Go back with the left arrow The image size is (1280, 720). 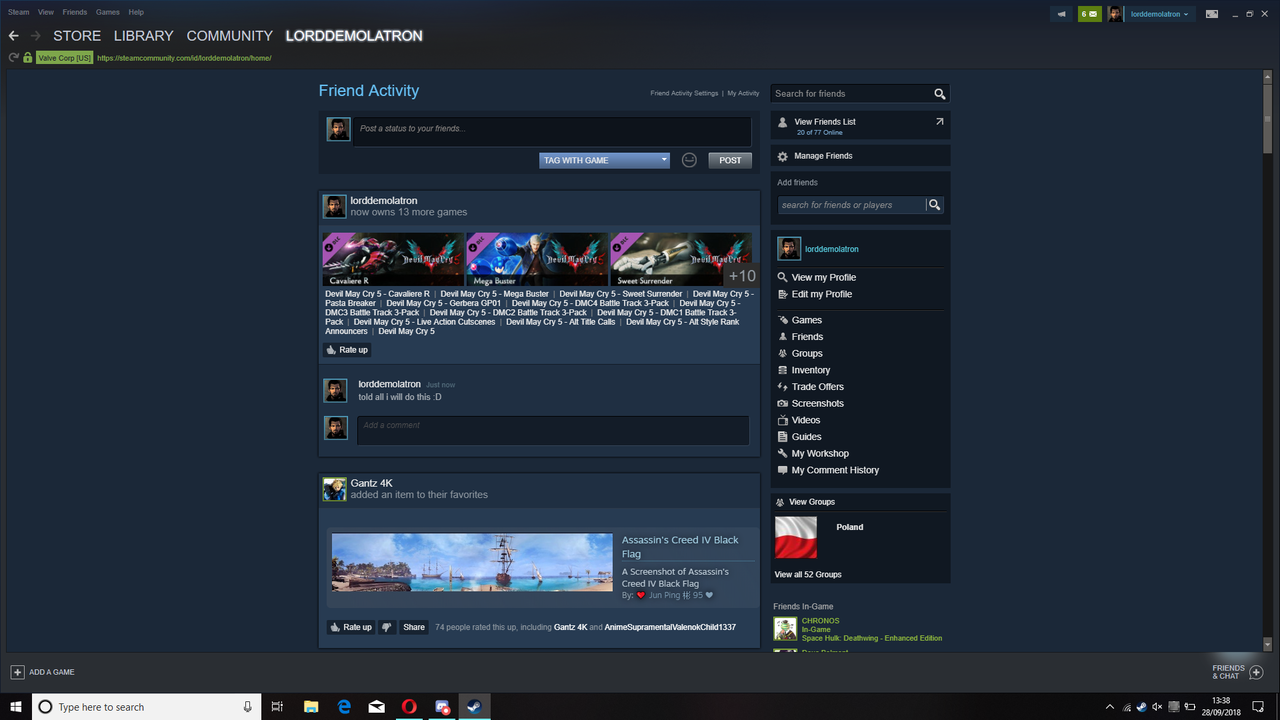14,36
